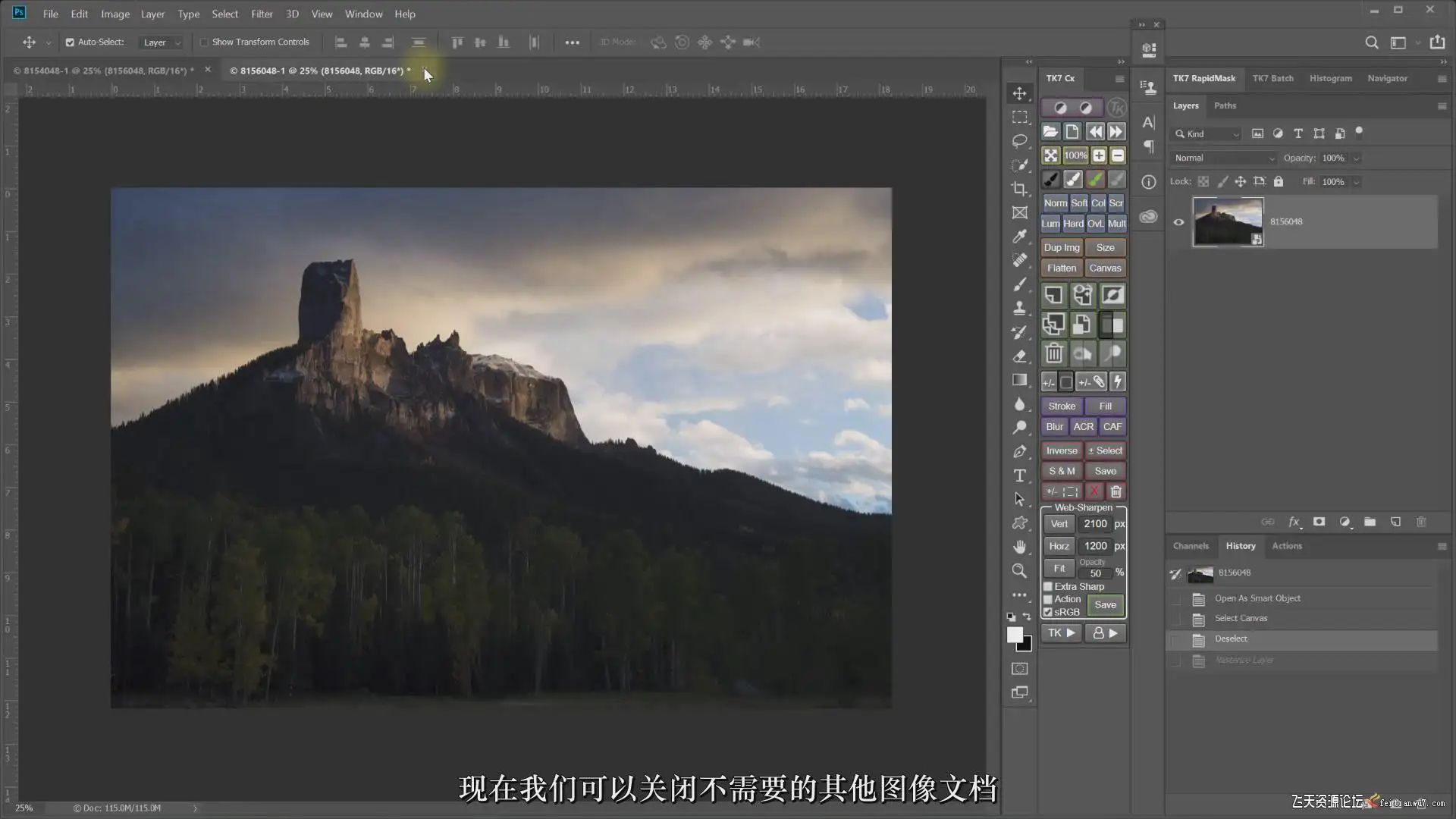Click the add layer mask icon
Image resolution: width=1456 pixels, height=819 pixels.
click(1319, 522)
